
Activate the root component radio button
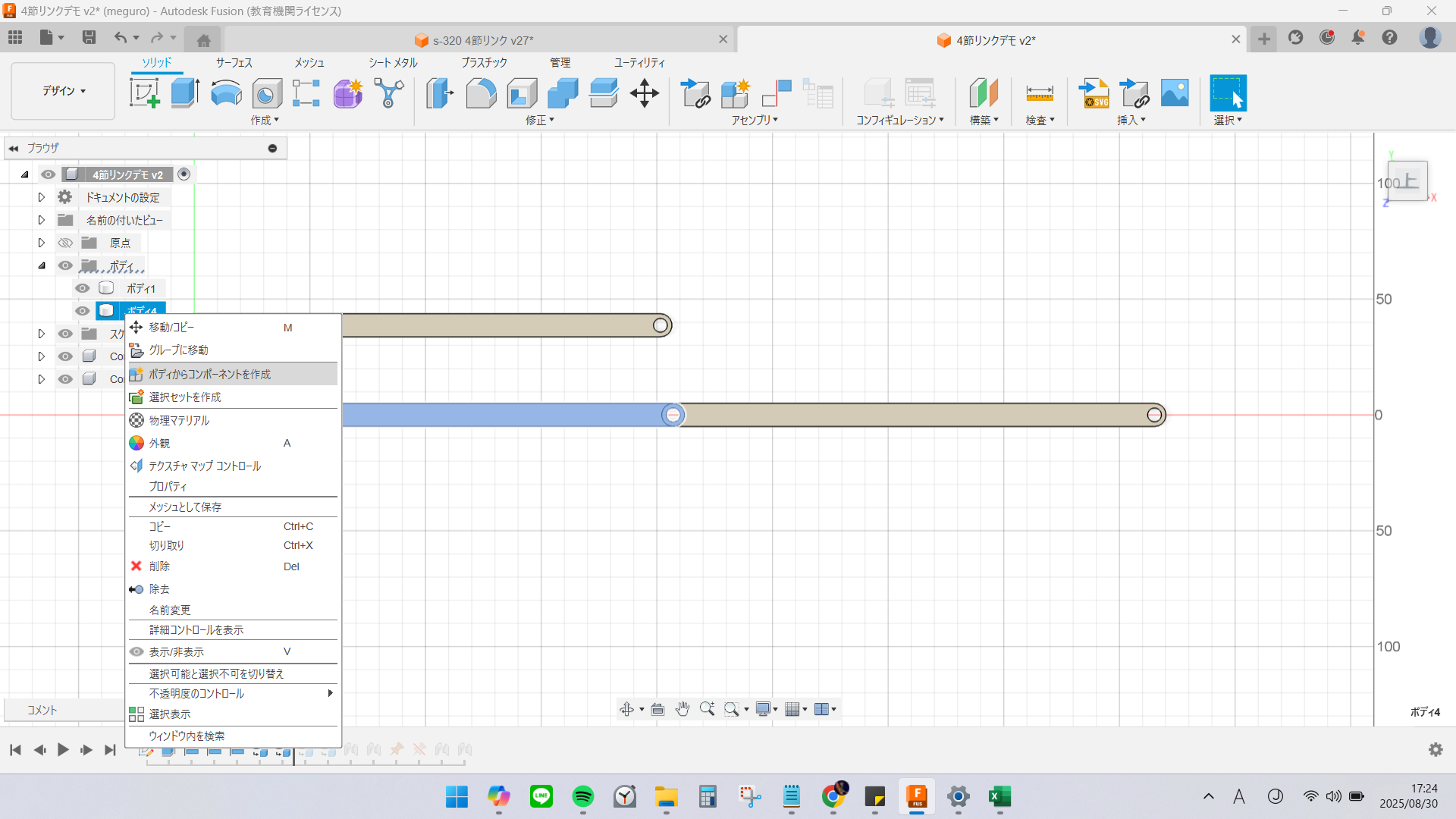pos(184,174)
